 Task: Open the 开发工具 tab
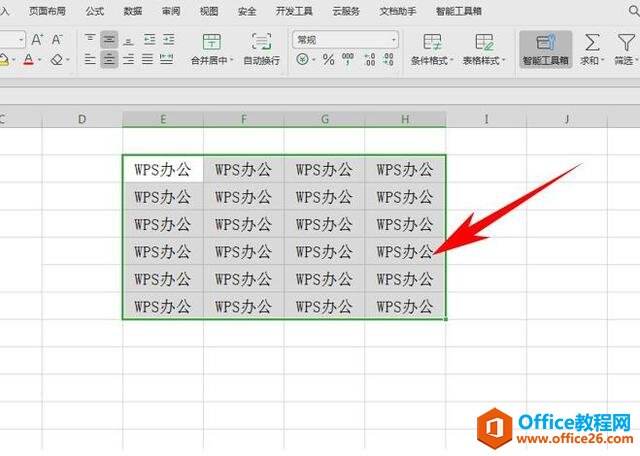pyautogui.click(x=294, y=11)
